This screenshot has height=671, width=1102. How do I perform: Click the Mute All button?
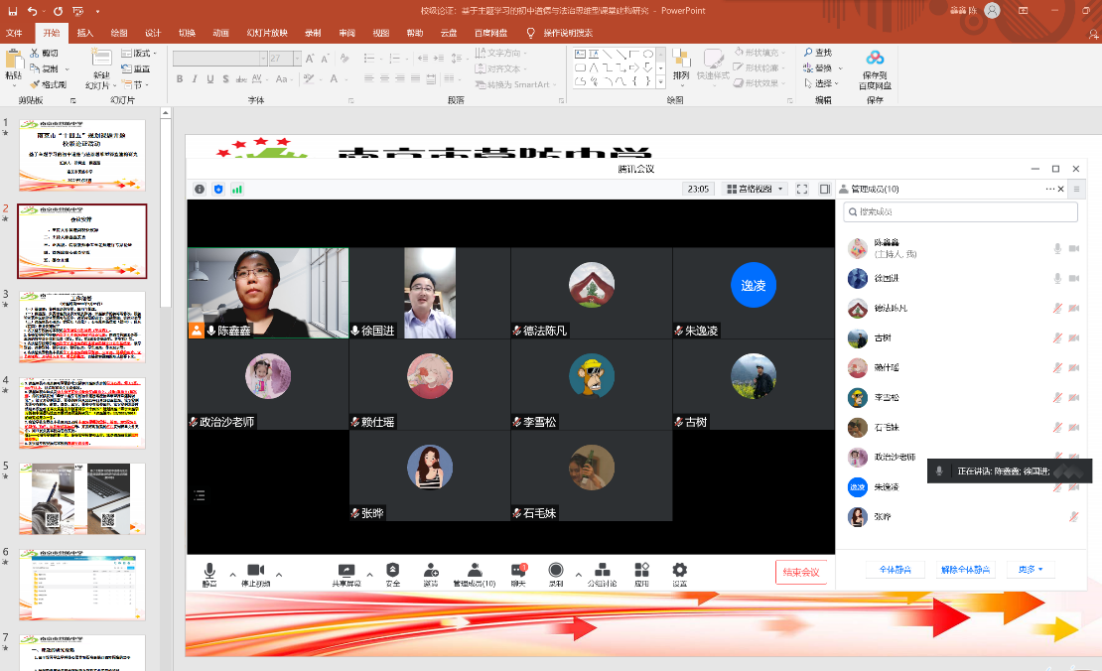(895, 570)
